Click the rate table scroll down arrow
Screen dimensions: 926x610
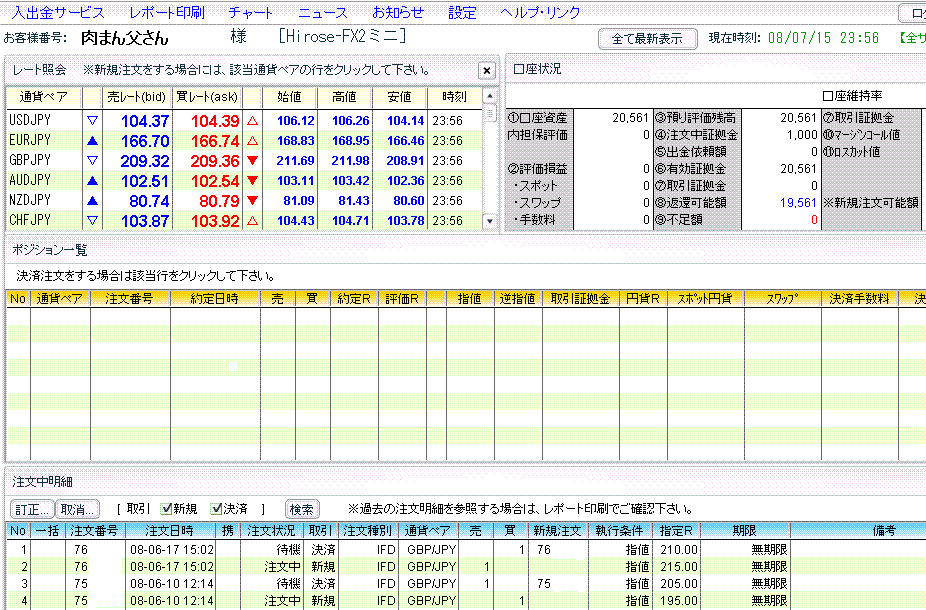click(x=490, y=221)
